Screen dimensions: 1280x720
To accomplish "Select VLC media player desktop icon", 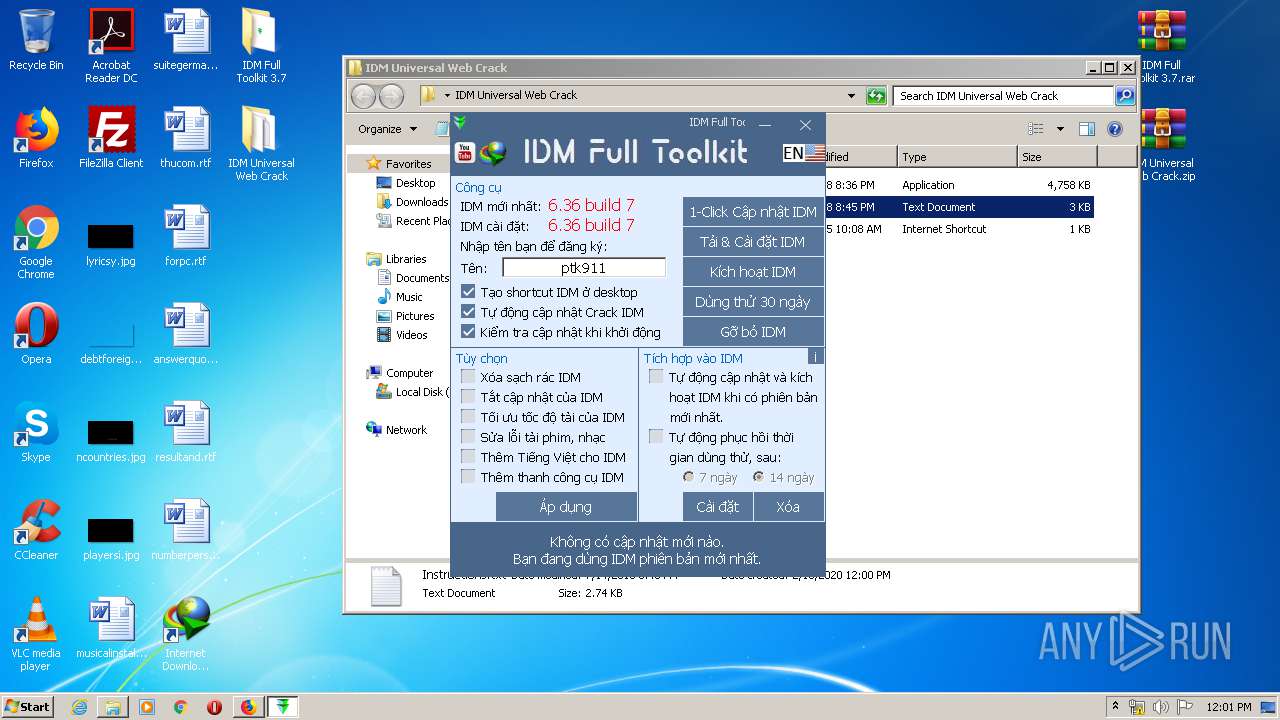I will 36,634.
